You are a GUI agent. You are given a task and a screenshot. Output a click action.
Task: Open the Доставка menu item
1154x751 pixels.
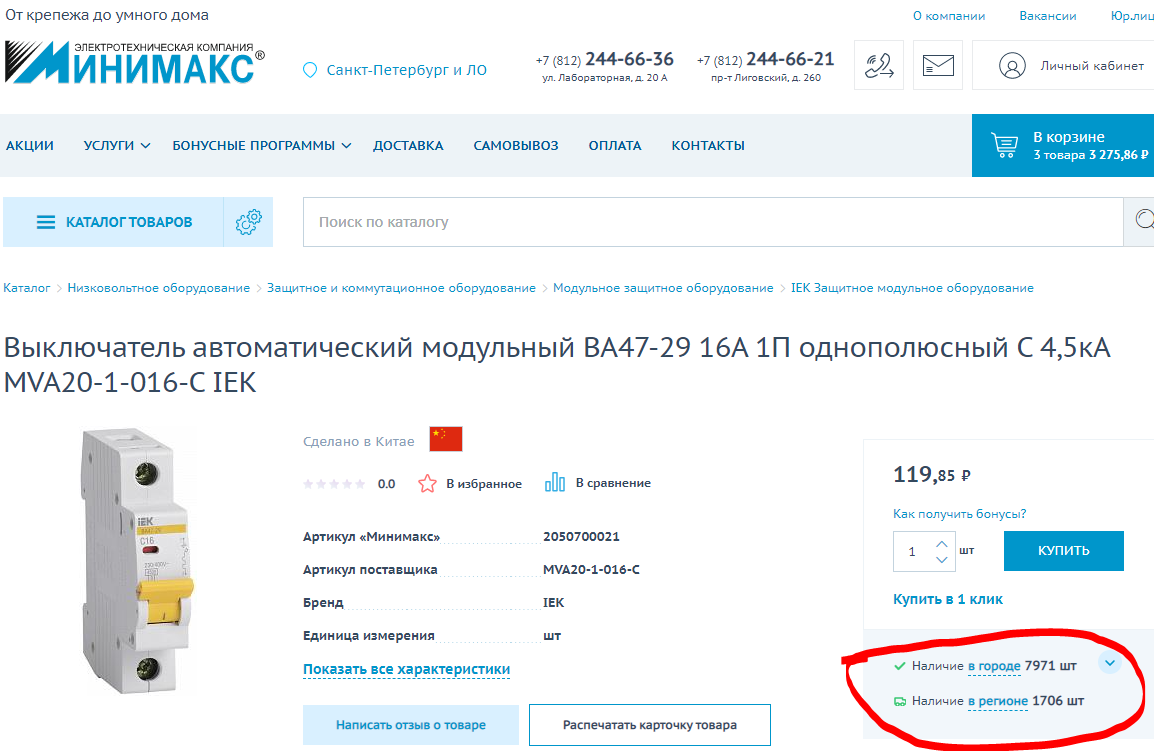pyautogui.click(x=408, y=146)
